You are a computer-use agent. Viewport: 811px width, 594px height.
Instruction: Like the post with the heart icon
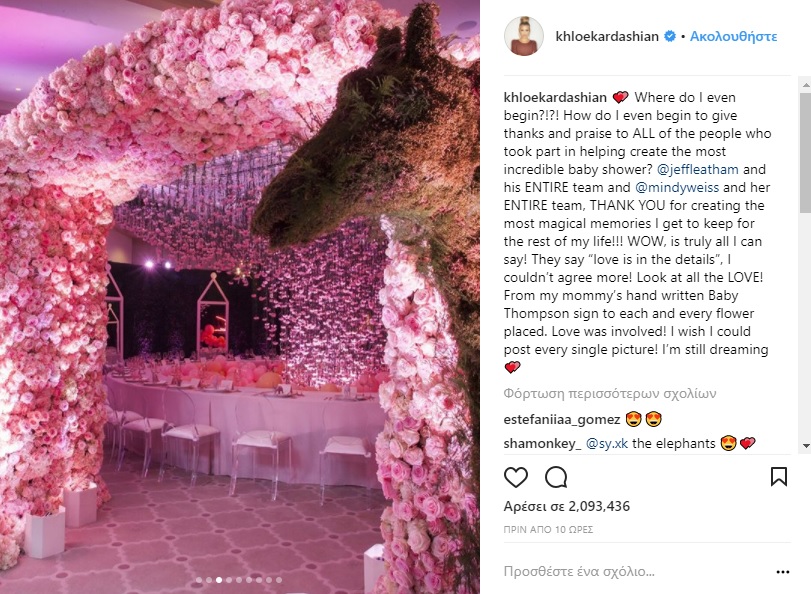pyautogui.click(x=516, y=477)
